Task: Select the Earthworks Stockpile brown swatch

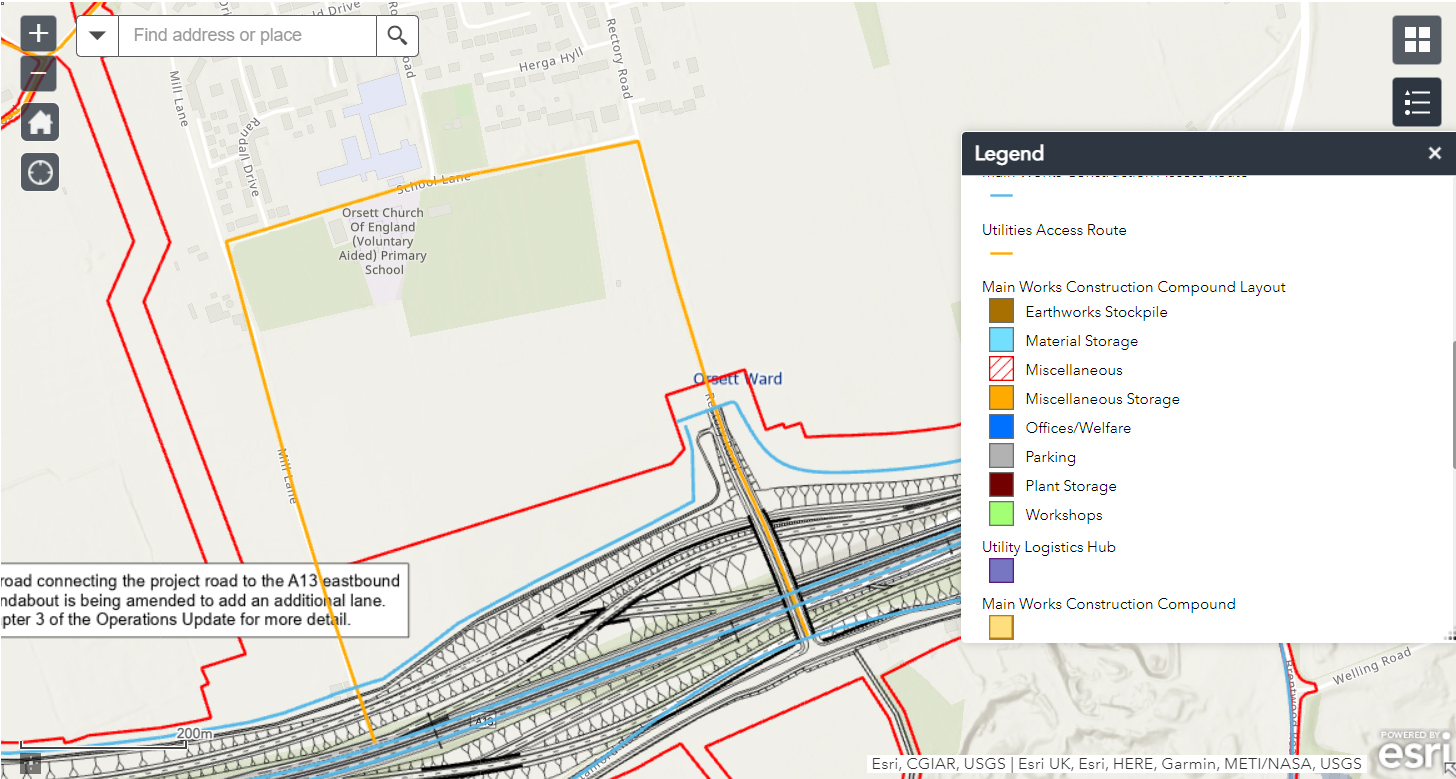Action: [1001, 311]
